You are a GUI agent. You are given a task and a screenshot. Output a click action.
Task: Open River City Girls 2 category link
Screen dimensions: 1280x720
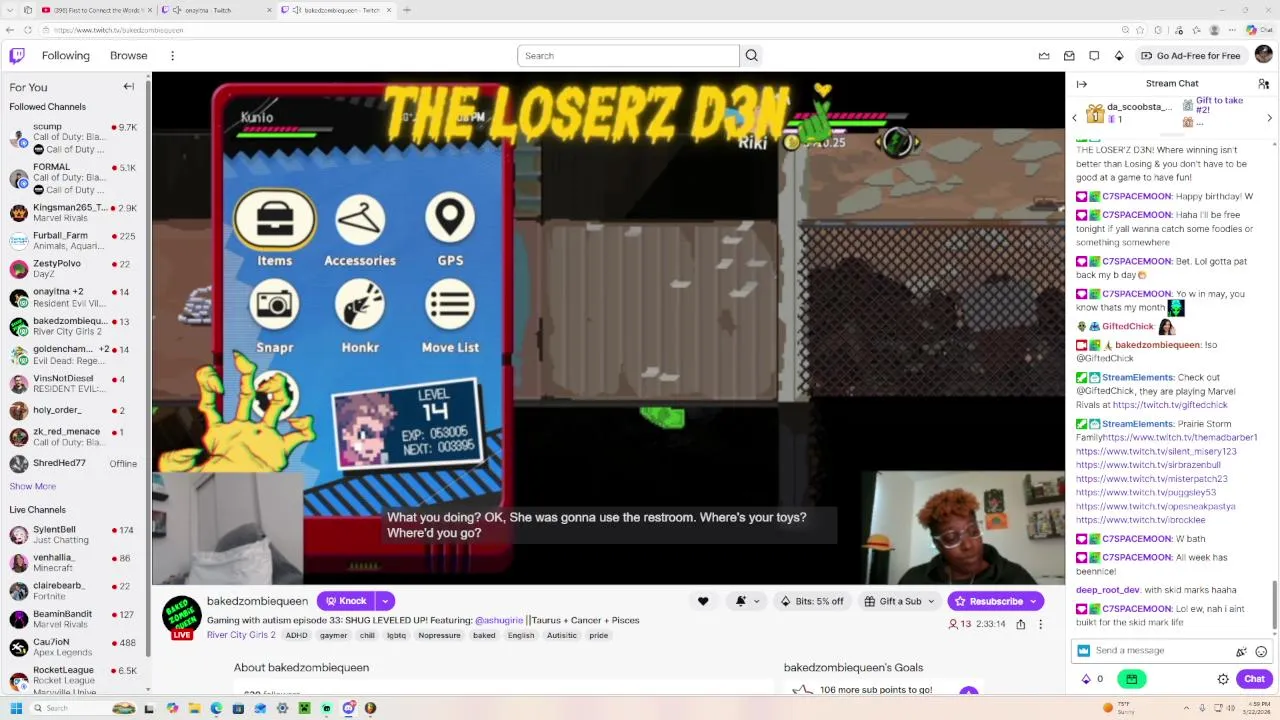pos(241,635)
